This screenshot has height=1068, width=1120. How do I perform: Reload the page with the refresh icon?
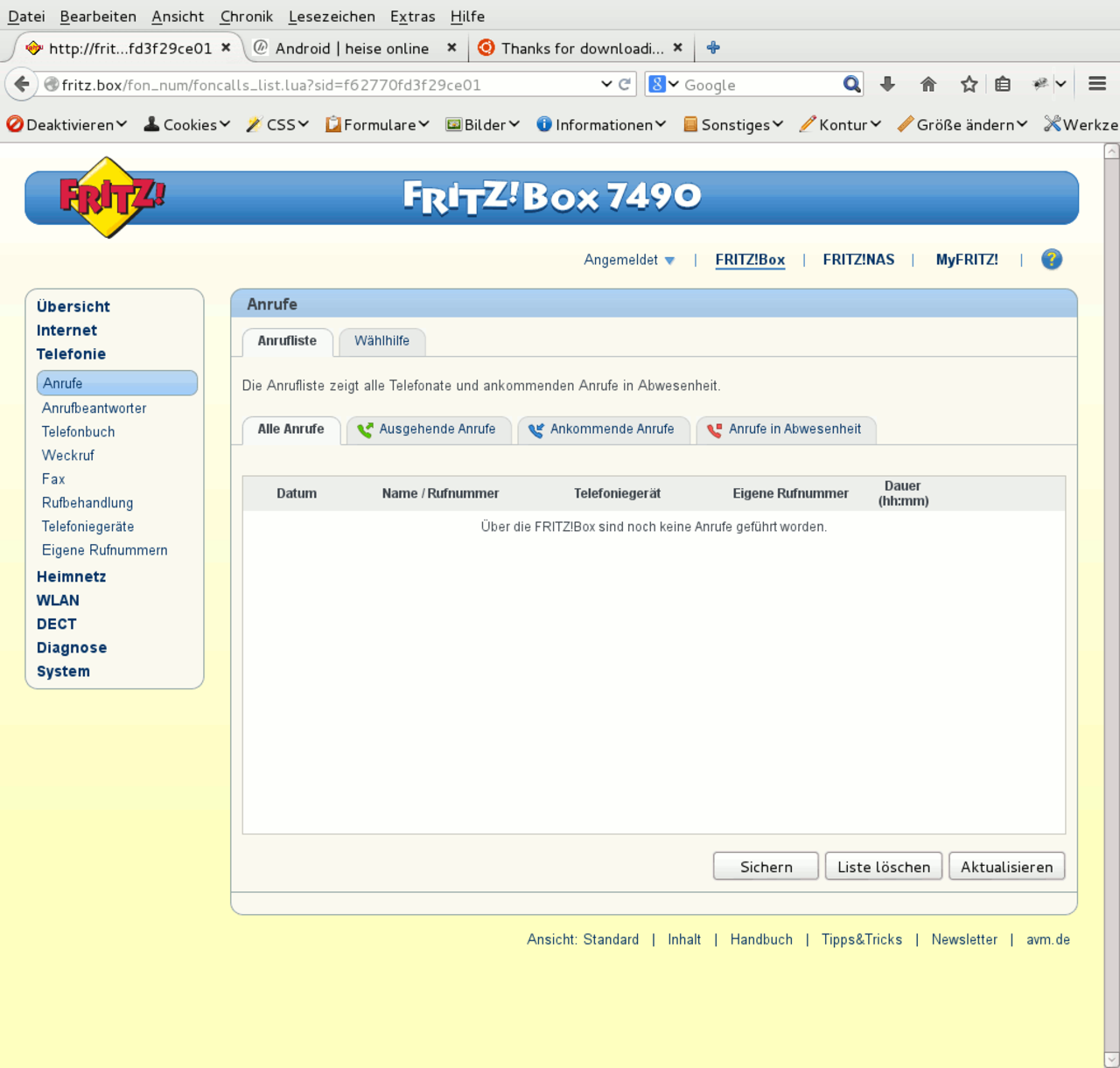625,84
